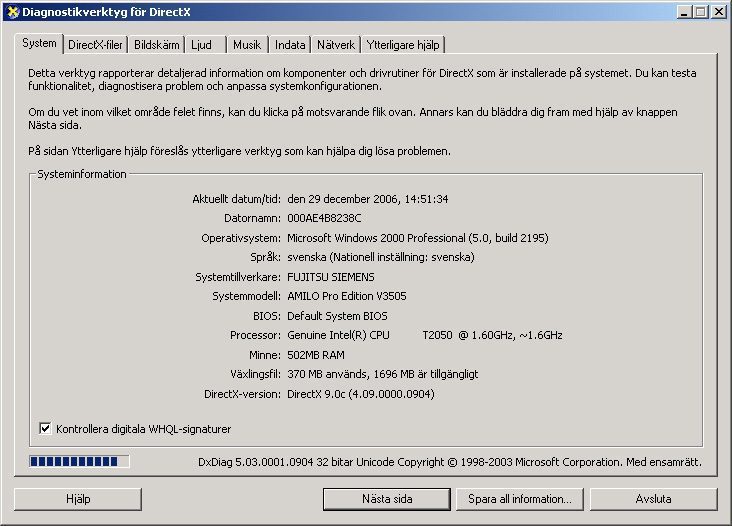Screen dimensions: 732x526
Task: Open the Ytterligare hjälp tab
Action: pyautogui.click(x=403, y=45)
